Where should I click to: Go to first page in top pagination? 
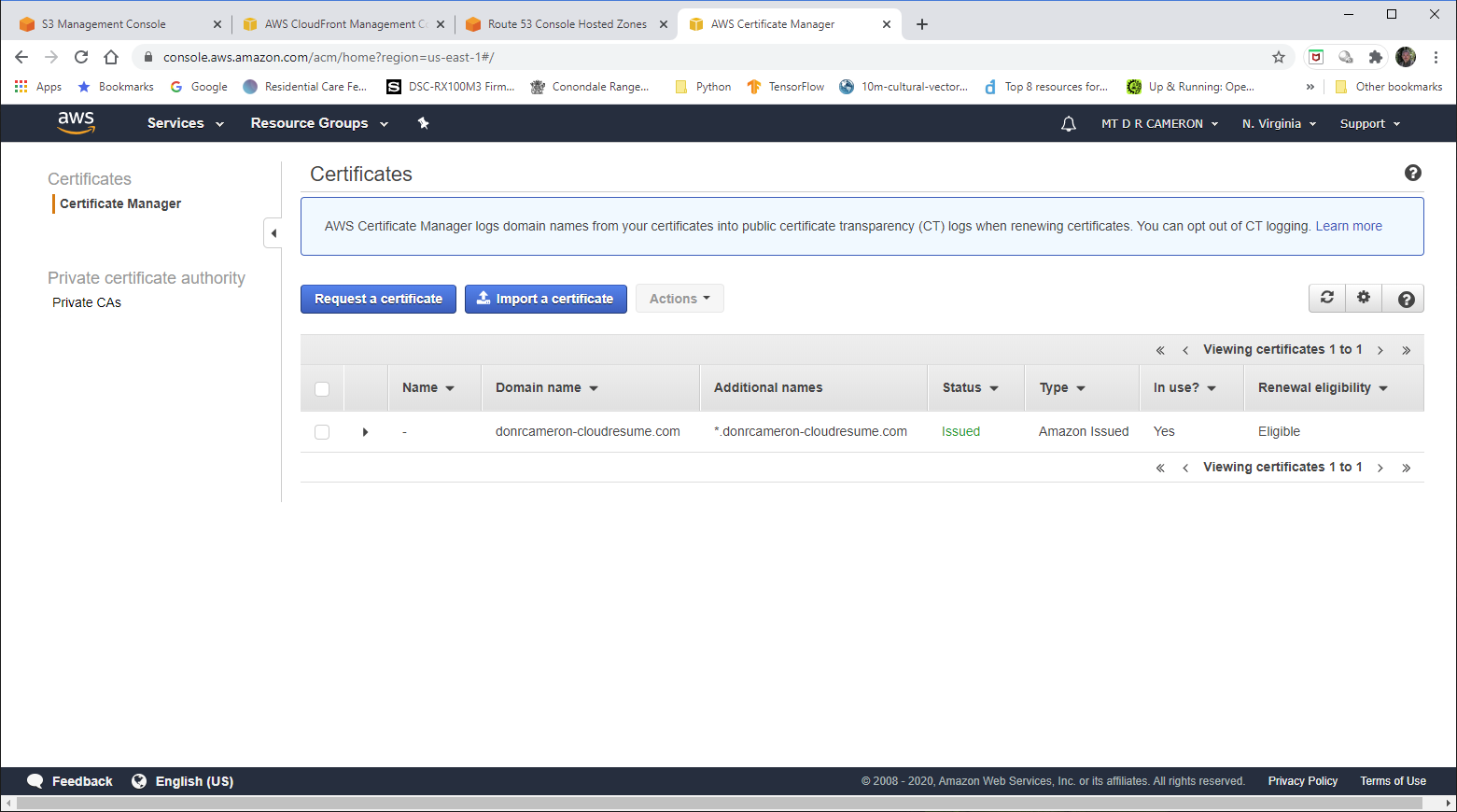1160,350
